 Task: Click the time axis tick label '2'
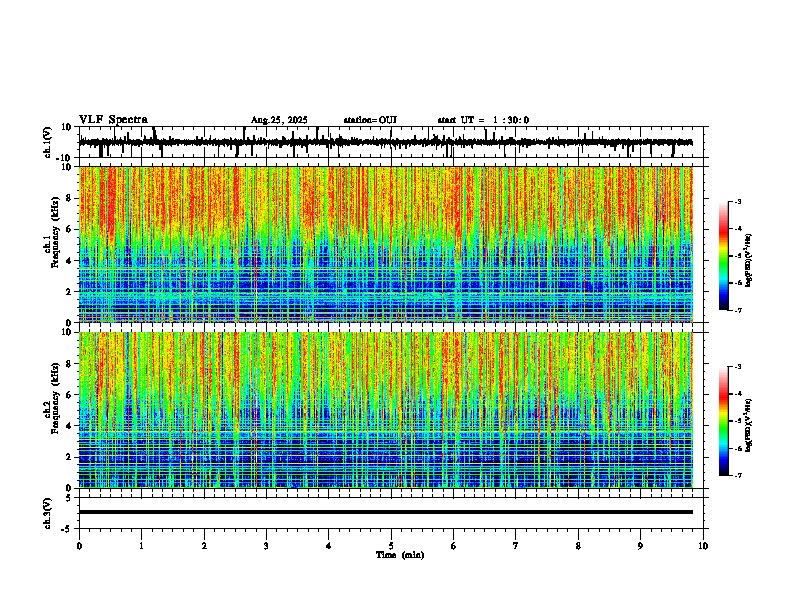pos(204,546)
